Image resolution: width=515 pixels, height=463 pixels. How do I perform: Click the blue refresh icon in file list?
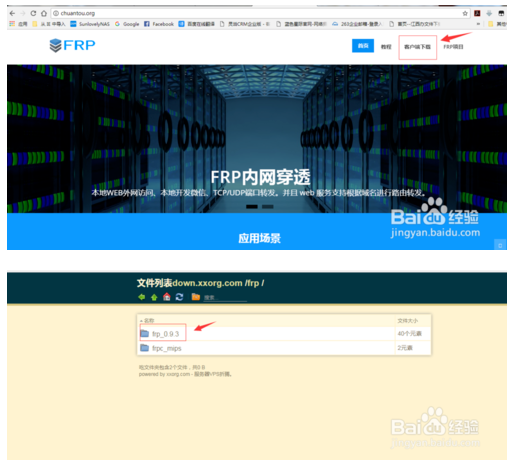point(179,297)
